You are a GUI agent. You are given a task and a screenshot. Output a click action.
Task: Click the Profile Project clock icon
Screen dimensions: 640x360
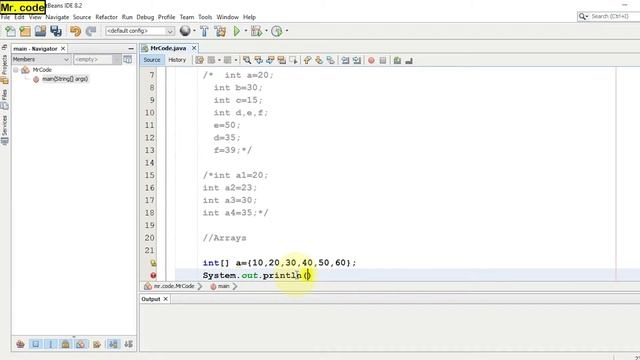pyautogui.click(x=277, y=31)
